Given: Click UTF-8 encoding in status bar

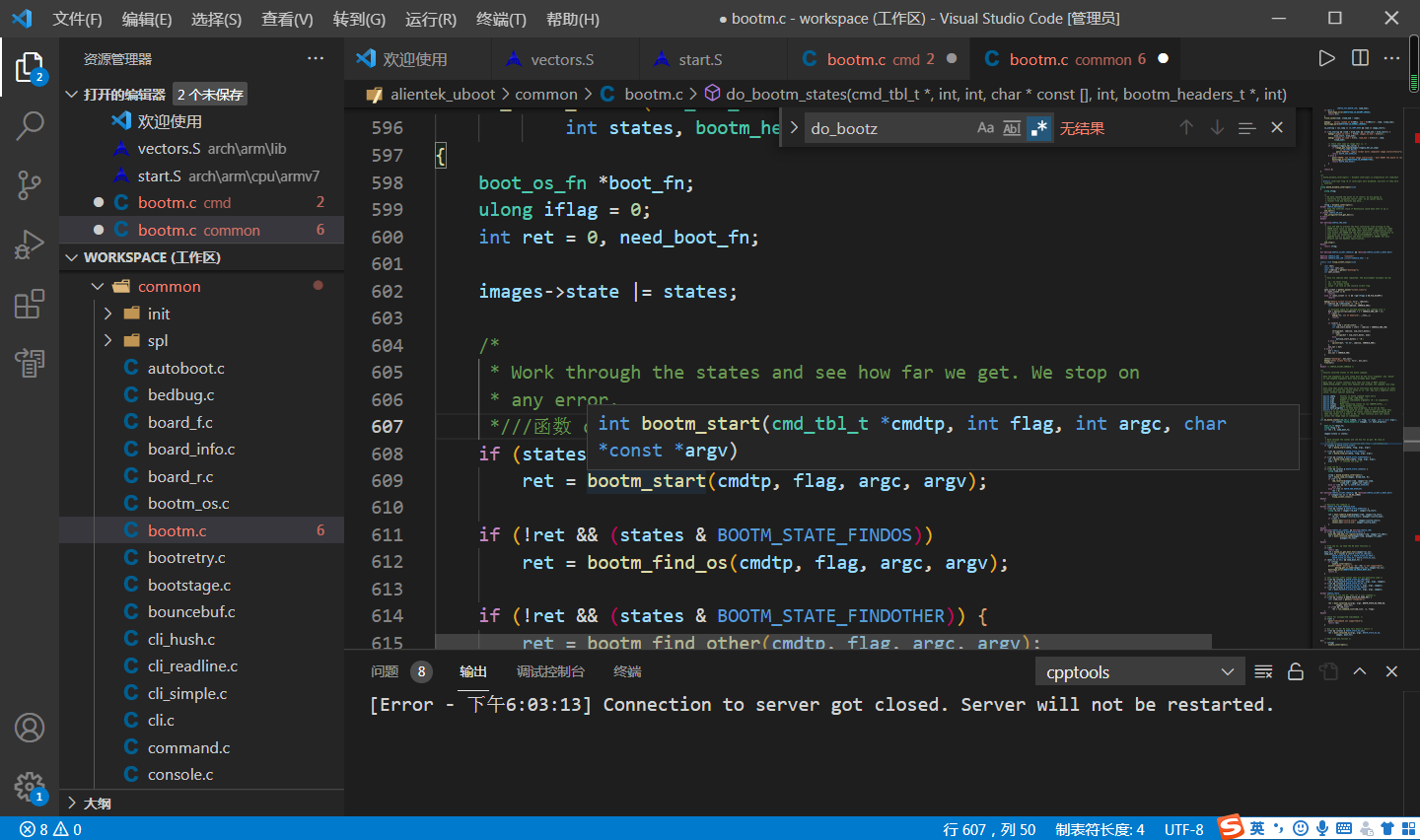Looking at the screenshot, I should coord(1183,829).
